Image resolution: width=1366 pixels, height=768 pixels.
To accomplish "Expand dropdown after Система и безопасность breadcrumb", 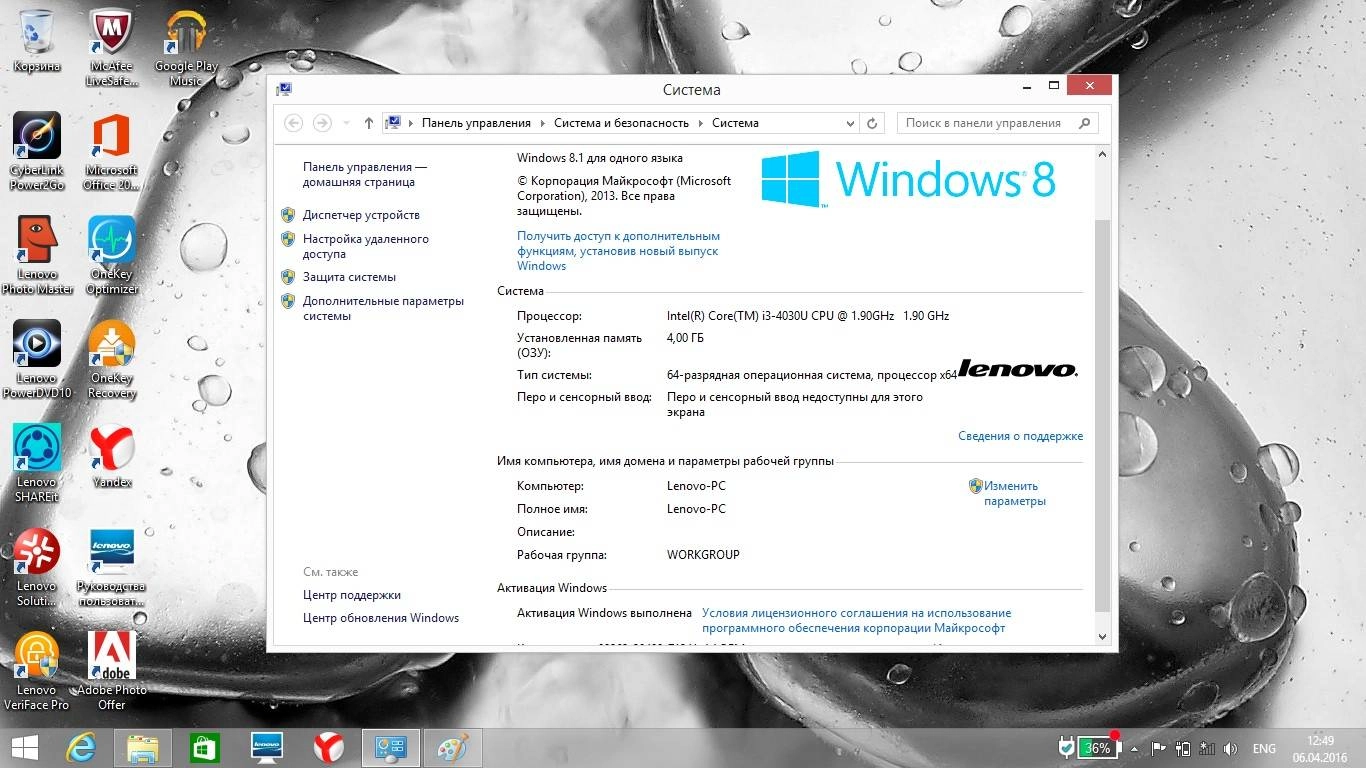I will (701, 123).
